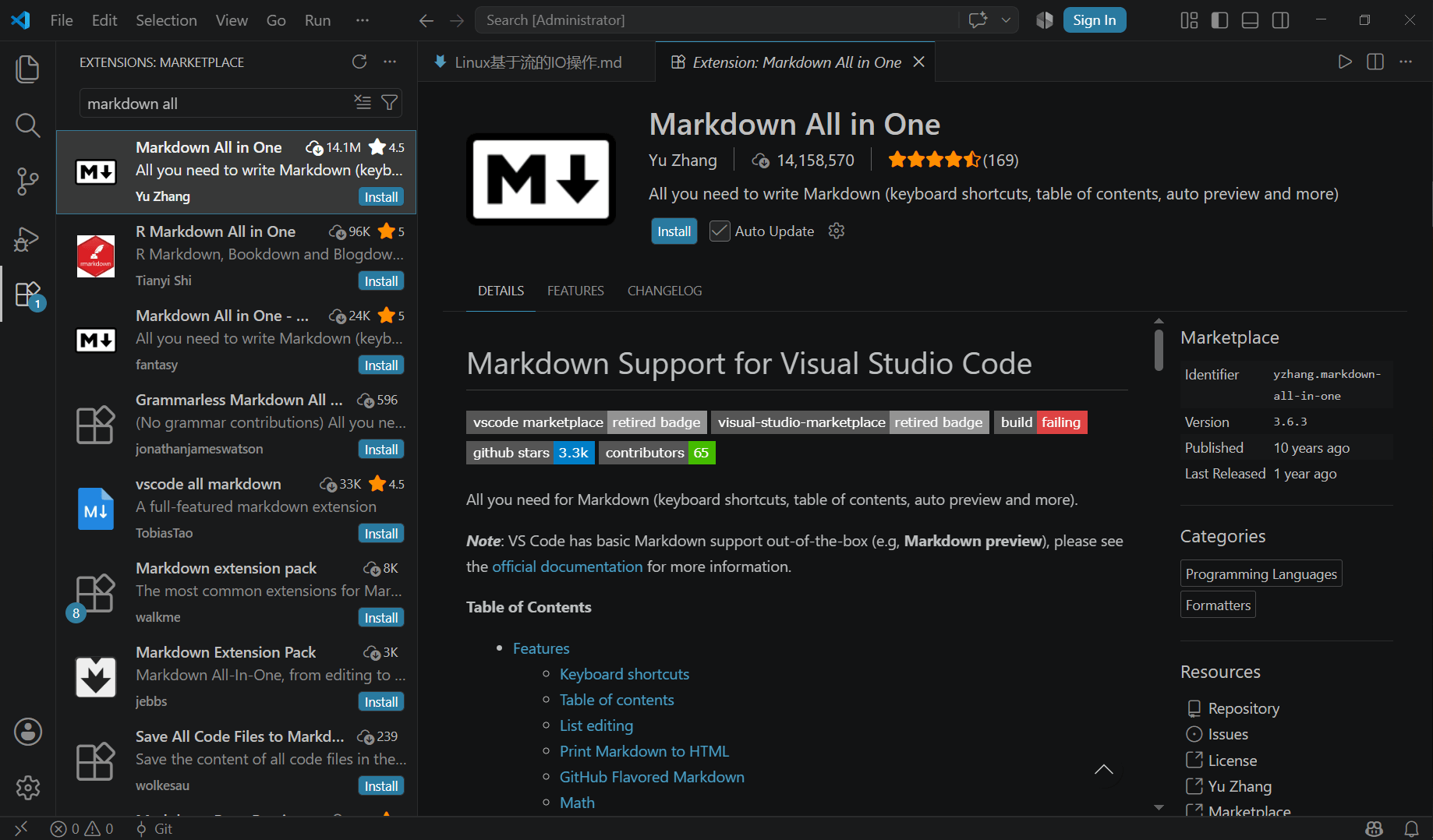The width and height of the screenshot is (1433, 840).
Task: Toggle the Auto Update checkbox
Action: coord(720,231)
